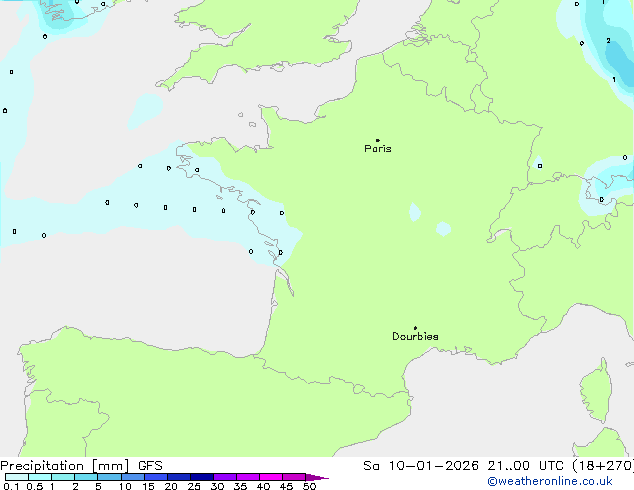
Task: Select the Dourbies location dot marker
Action: pos(415,328)
